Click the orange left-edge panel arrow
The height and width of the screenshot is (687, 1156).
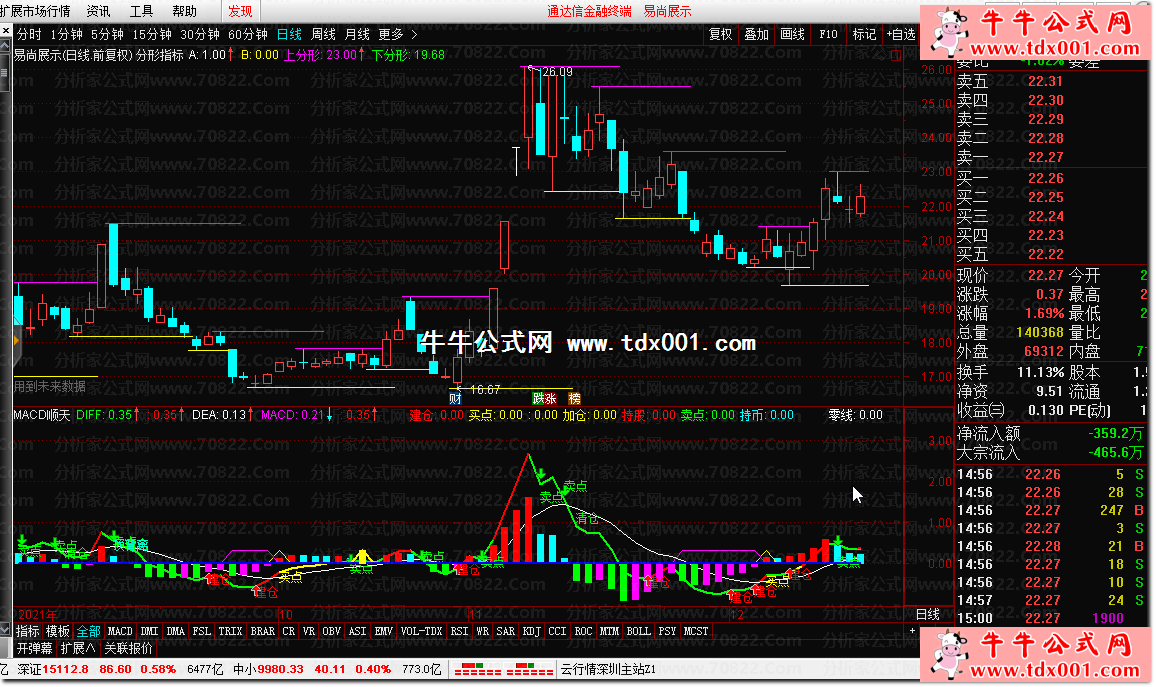16,341
